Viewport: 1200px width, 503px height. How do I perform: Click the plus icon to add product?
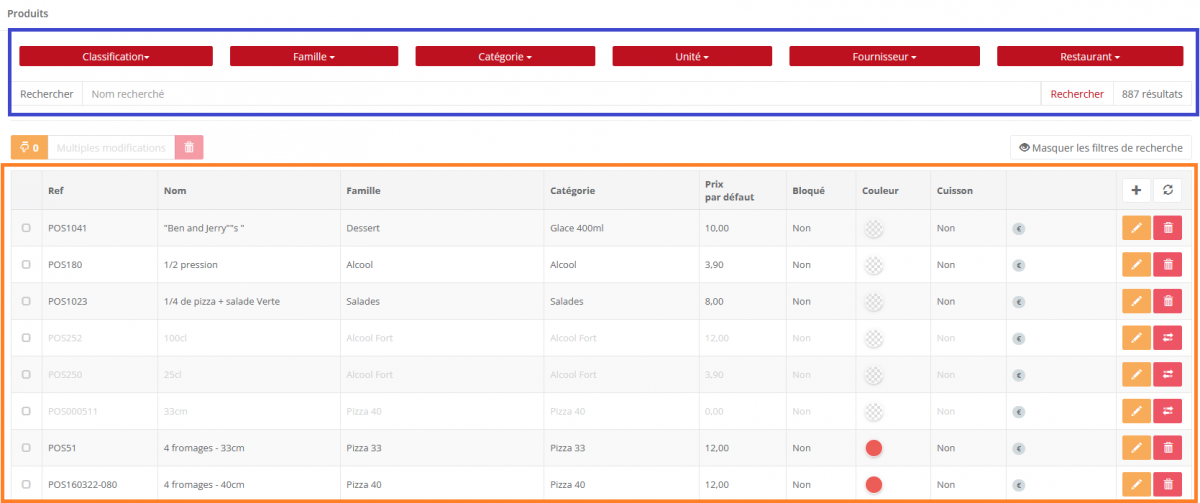pyautogui.click(x=1136, y=190)
